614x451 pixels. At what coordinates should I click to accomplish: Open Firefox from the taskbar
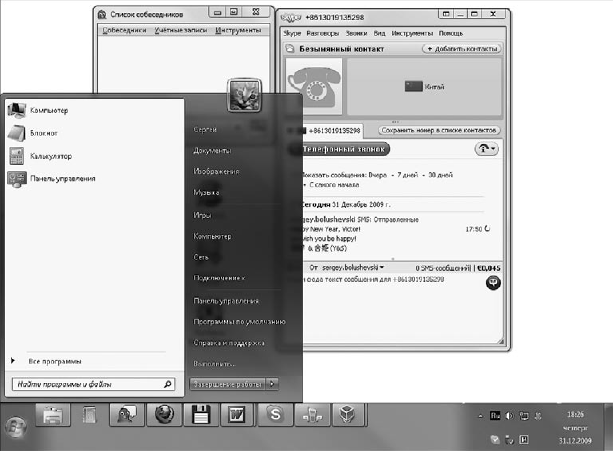(163, 415)
